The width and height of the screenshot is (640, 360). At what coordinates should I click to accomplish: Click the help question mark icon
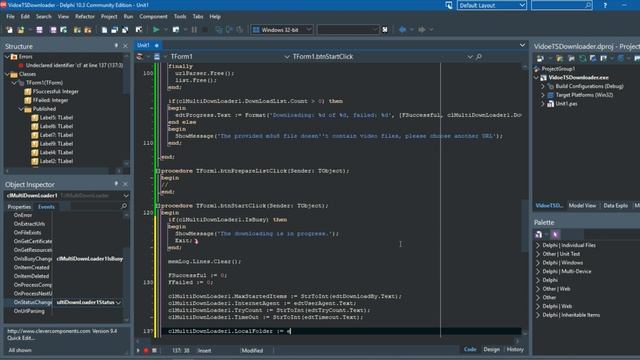tap(605, 5)
